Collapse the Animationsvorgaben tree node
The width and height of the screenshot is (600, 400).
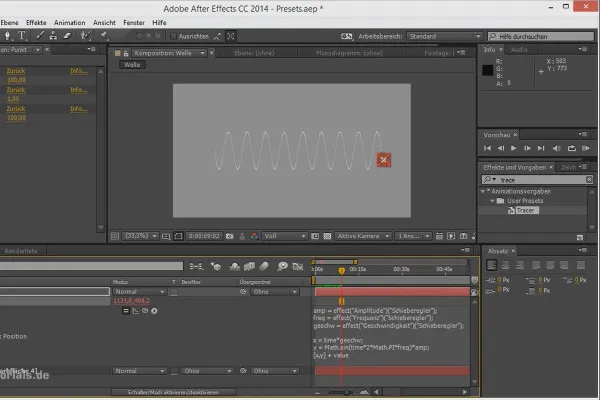[483, 191]
